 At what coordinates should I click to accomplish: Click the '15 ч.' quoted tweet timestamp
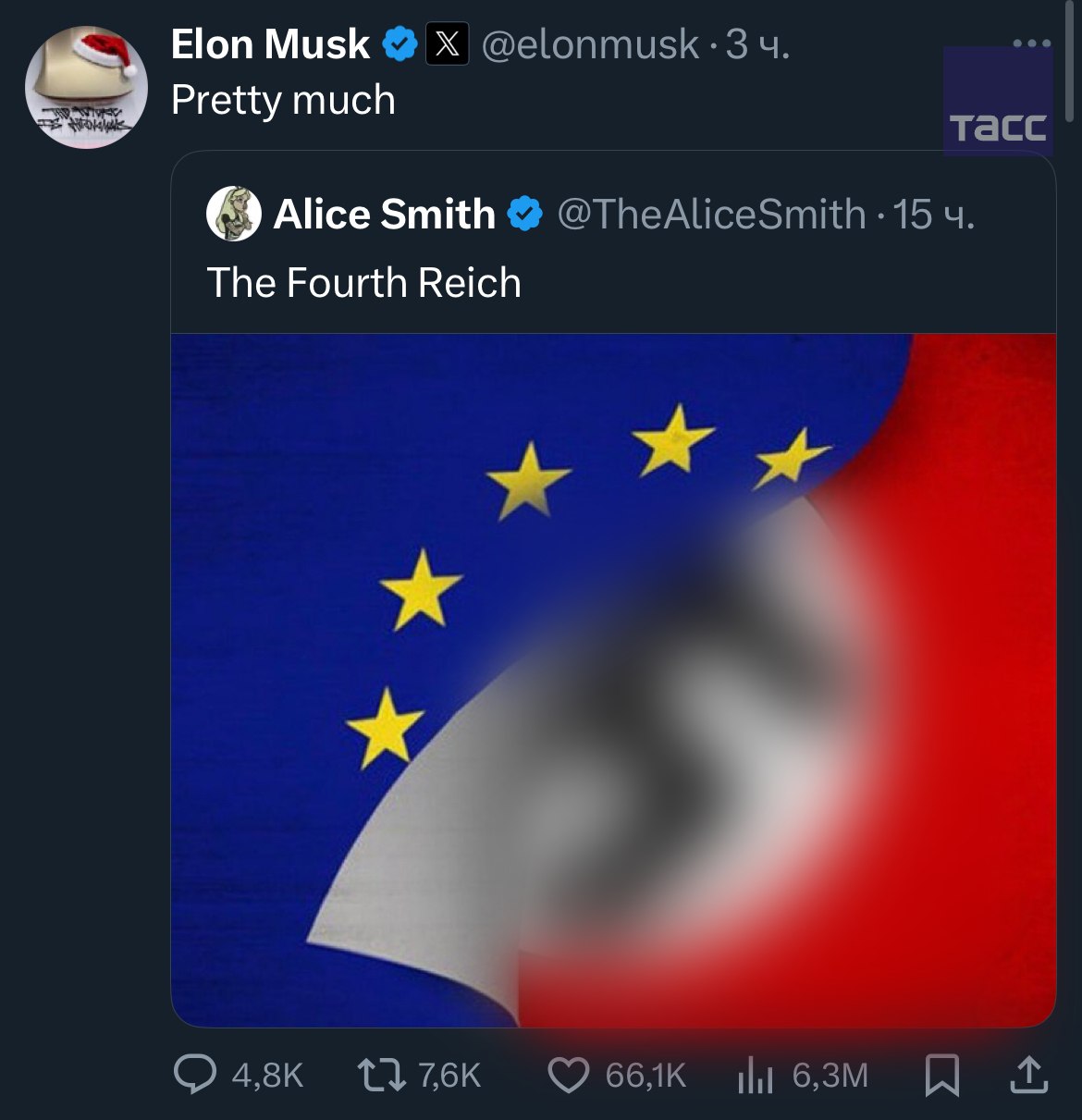point(933,215)
